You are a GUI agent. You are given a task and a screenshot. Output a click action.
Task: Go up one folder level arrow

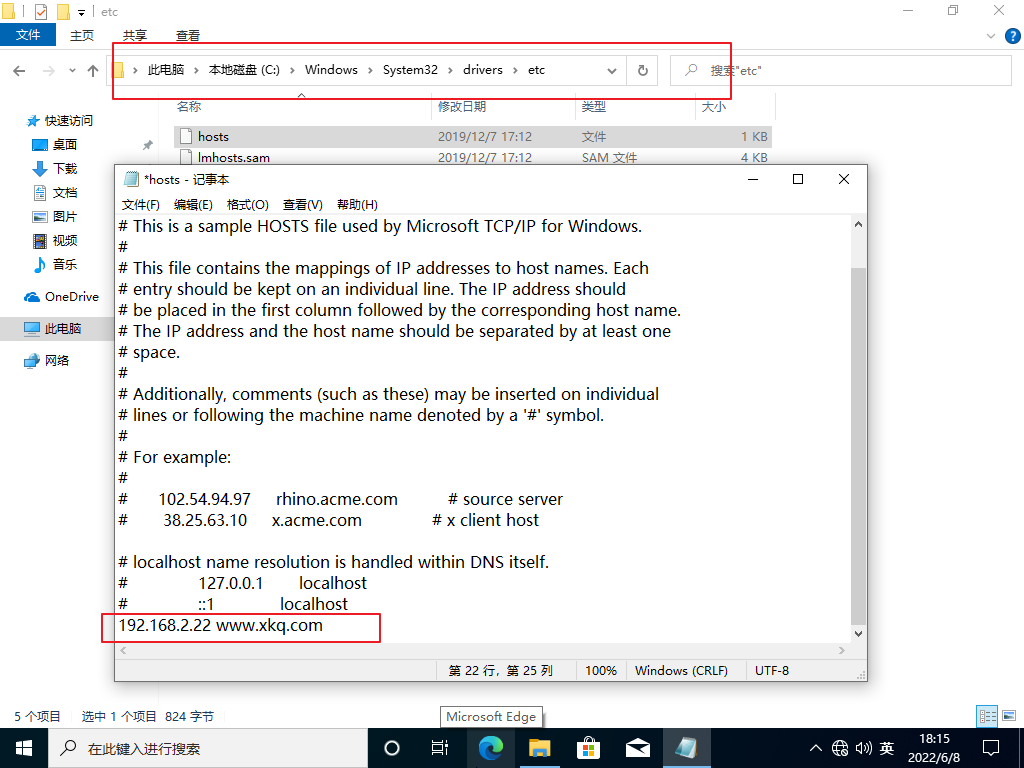[x=93, y=71]
